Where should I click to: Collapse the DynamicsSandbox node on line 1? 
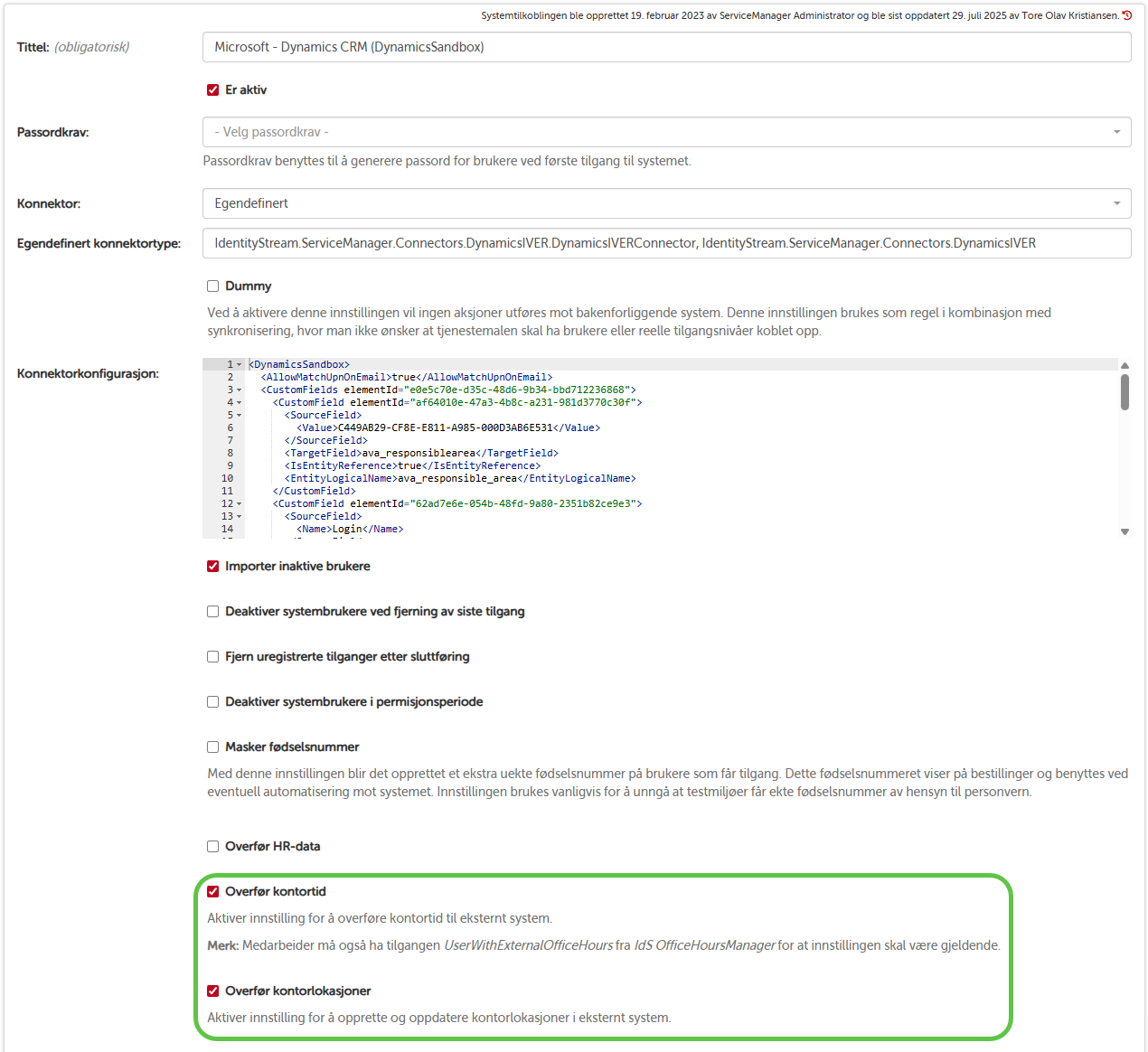coord(240,365)
